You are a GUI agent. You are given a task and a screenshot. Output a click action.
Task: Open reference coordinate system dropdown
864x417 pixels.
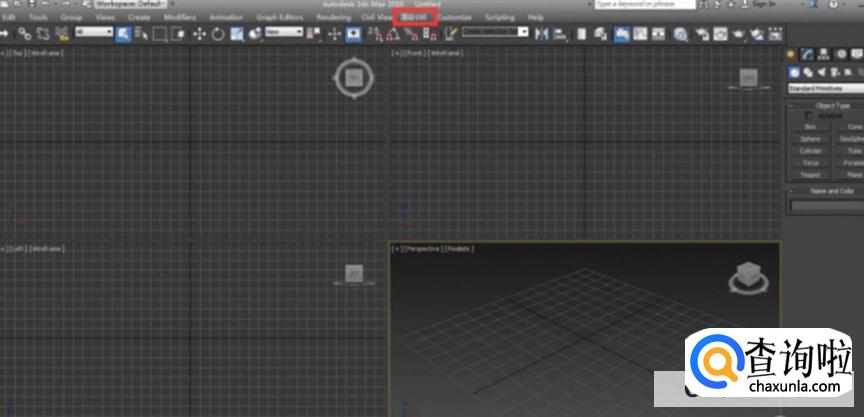284,32
